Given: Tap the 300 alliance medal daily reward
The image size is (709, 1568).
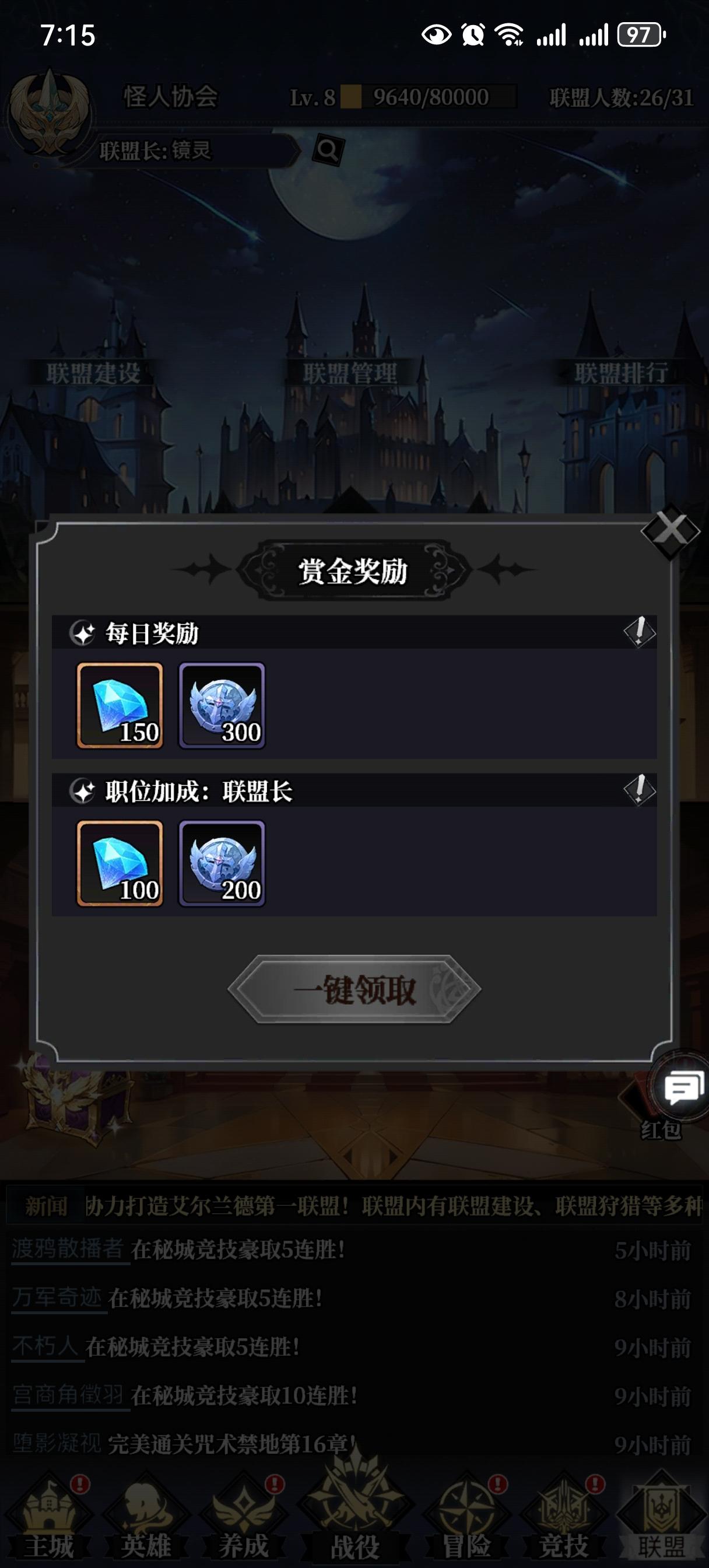Looking at the screenshot, I should [222, 705].
